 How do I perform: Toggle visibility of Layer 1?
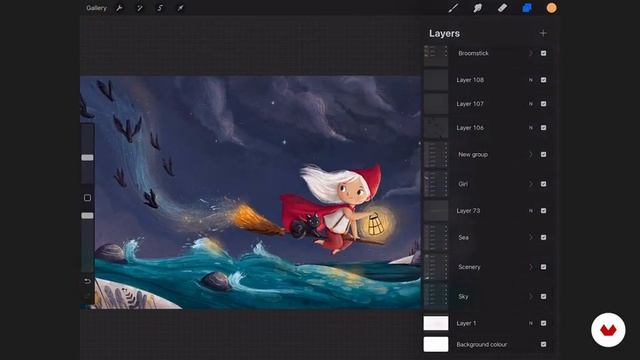pyautogui.click(x=543, y=323)
